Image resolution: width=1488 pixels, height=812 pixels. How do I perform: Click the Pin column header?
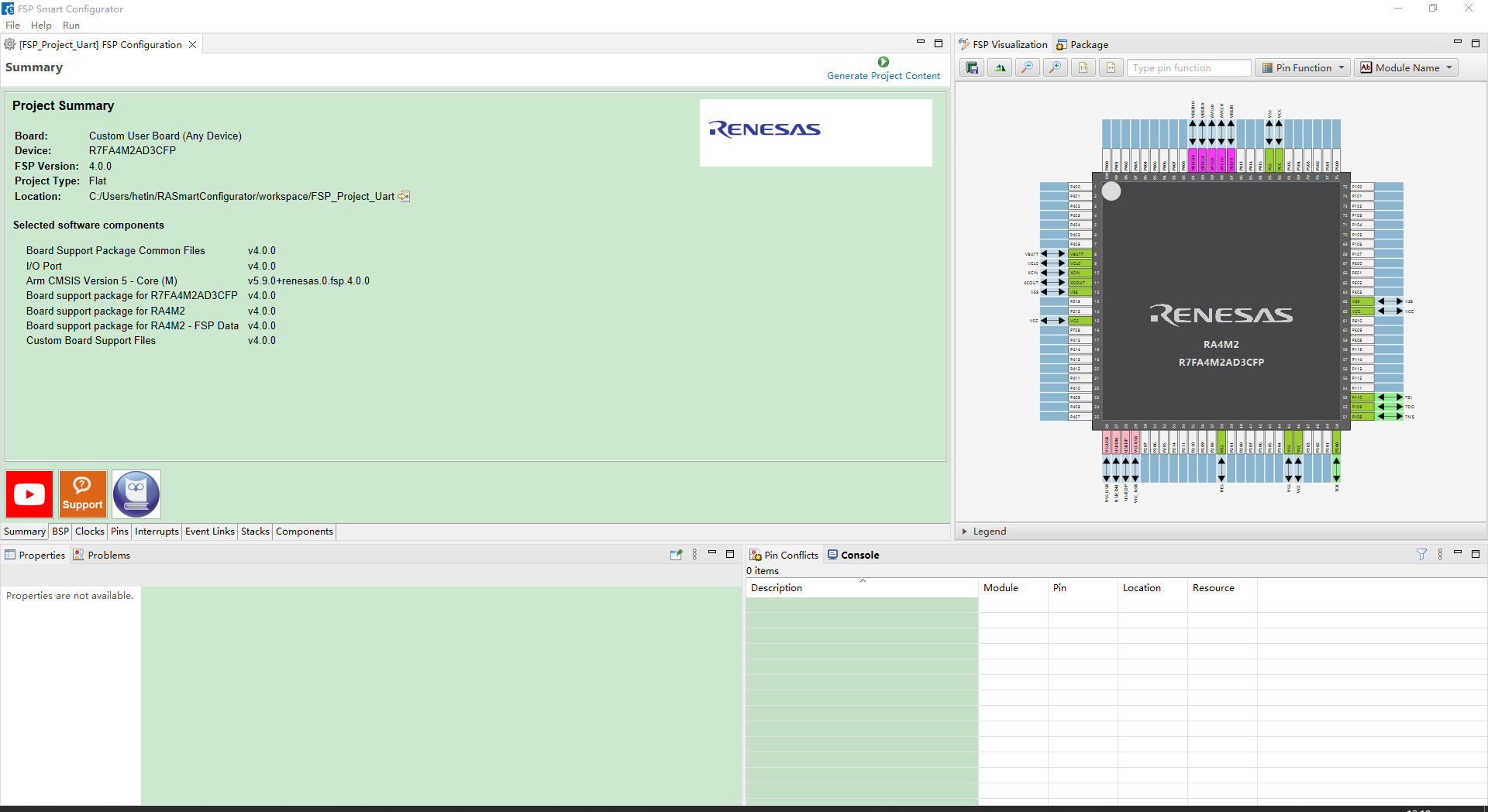pyautogui.click(x=1083, y=588)
